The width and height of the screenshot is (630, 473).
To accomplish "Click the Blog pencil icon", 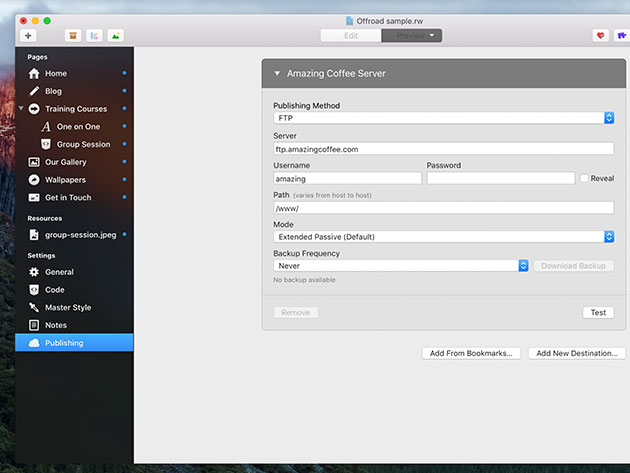I will pyautogui.click(x=34, y=91).
